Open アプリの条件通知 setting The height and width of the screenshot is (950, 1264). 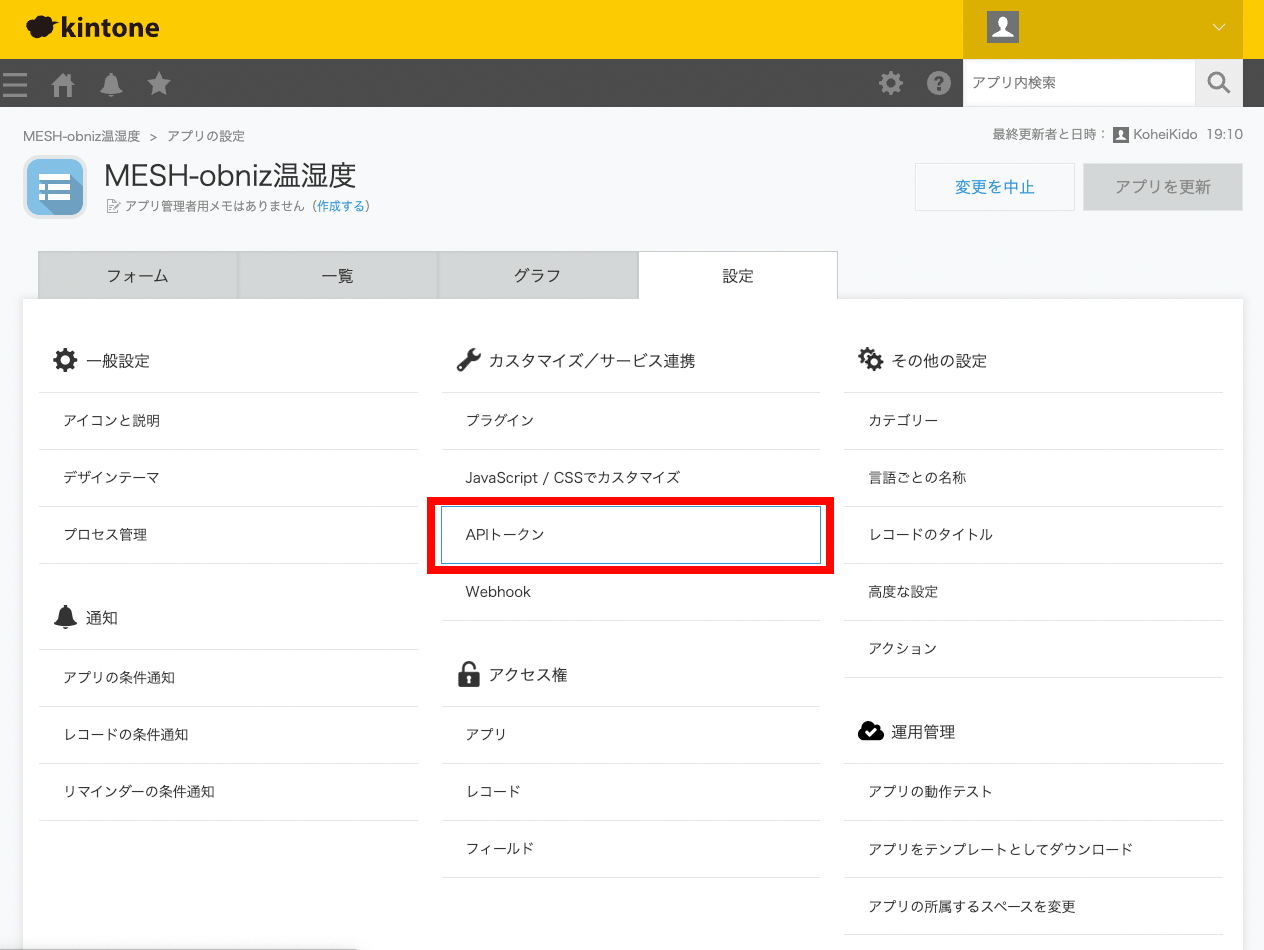pos(229,678)
